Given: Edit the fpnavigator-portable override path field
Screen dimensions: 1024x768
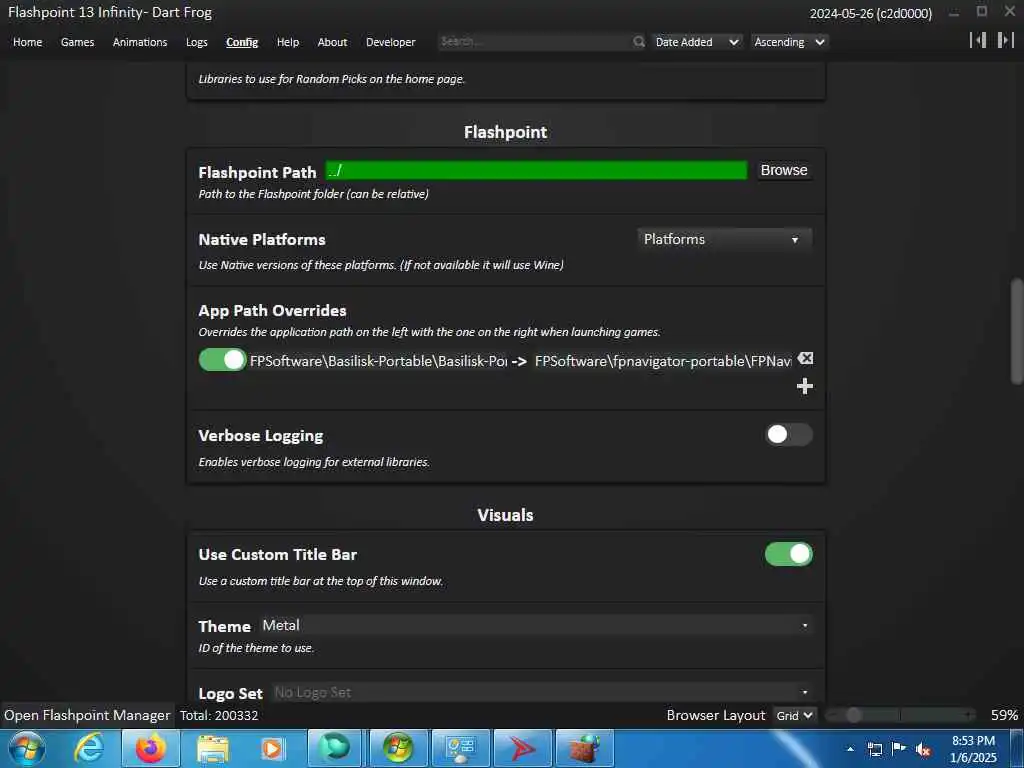Looking at the screenshot, I should [x=663, y=361].
